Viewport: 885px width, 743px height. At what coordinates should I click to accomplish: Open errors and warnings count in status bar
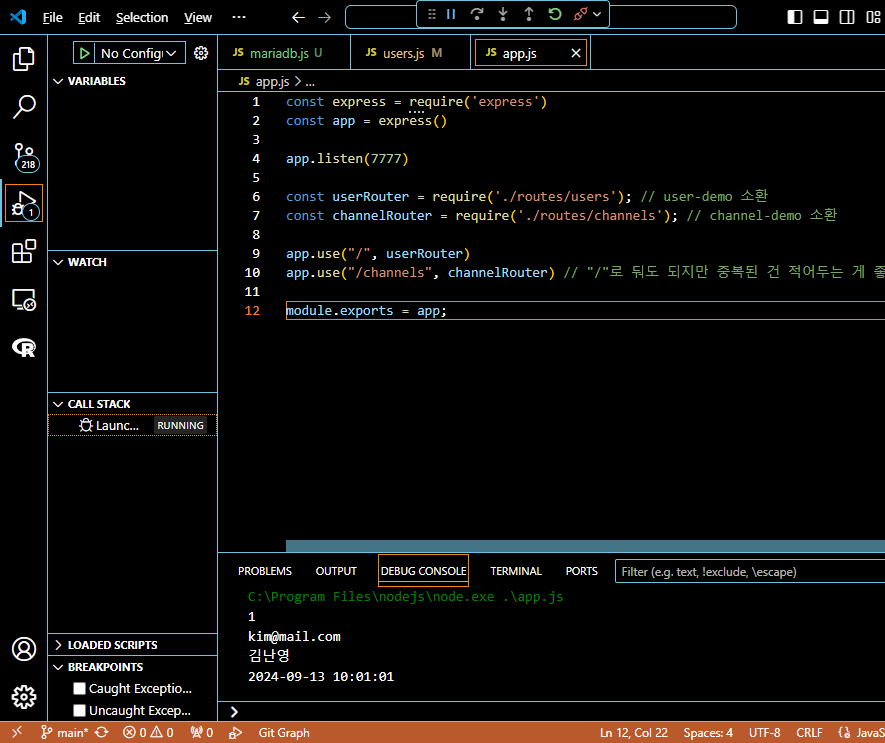point(148,732)
